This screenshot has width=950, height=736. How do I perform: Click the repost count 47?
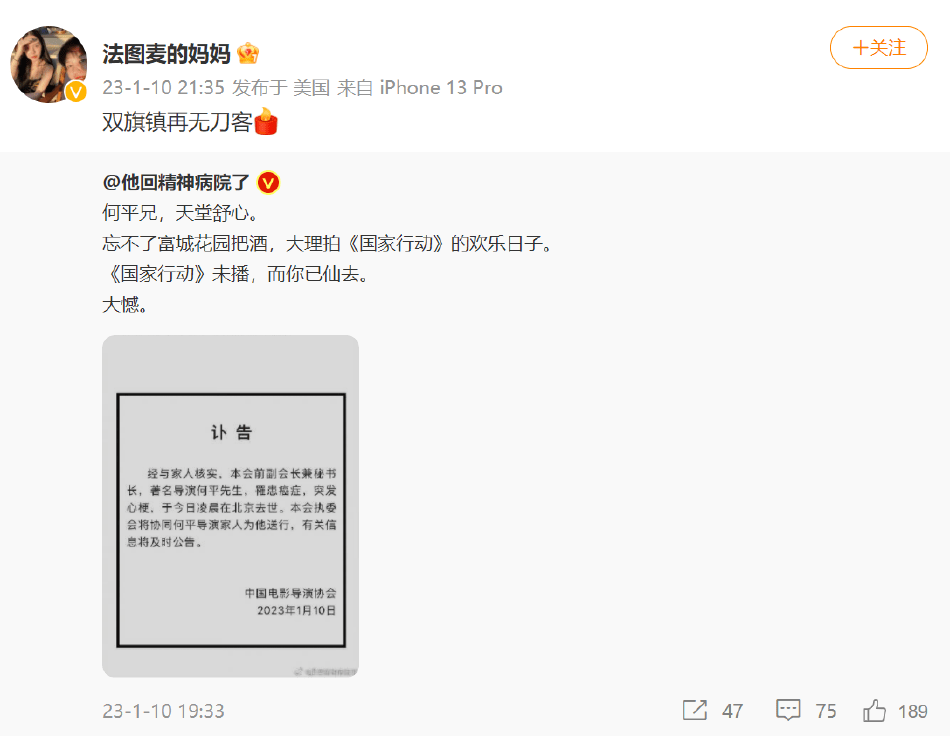coord(732,711)
